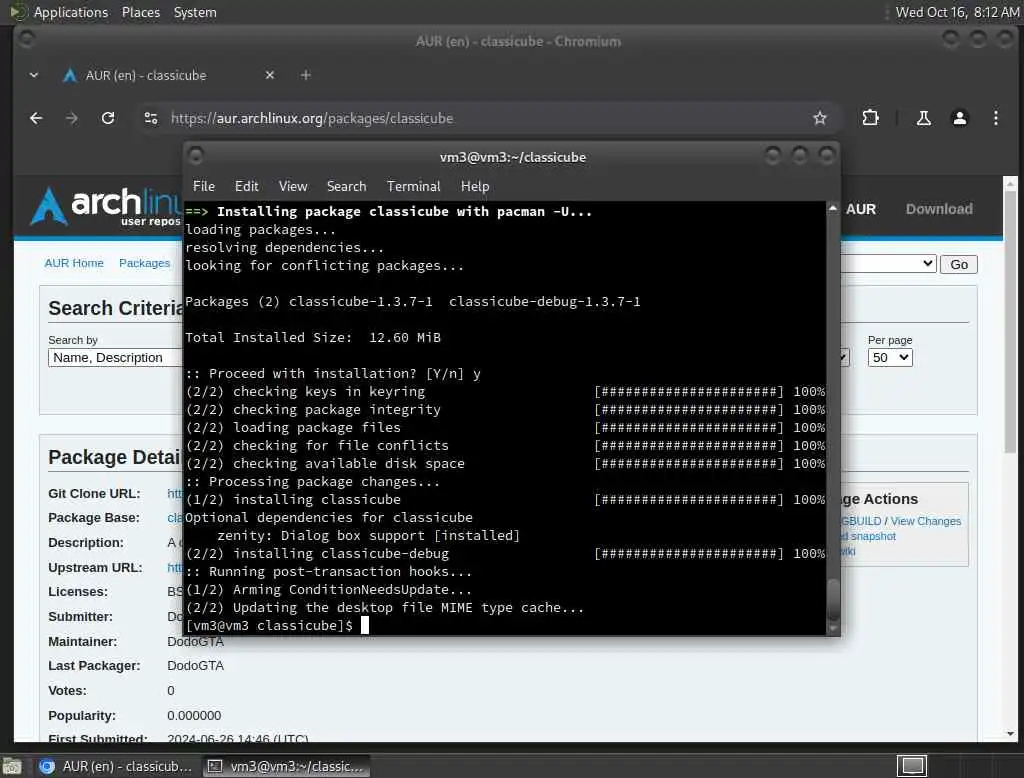Open the Applications menu

pos(71,12)
